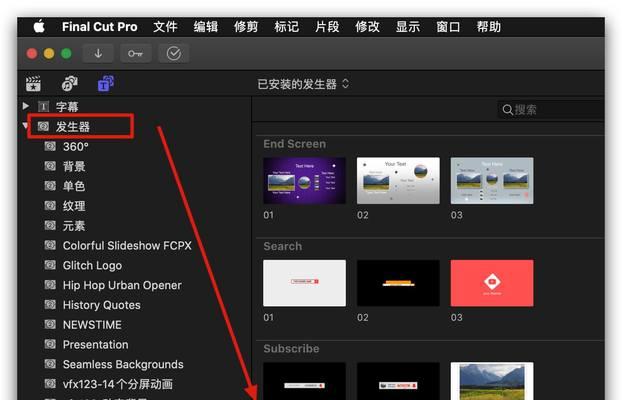Screen dimensions: 622x400
Task: Select End Screen 03 thumbnail
Action: coord(492,181)
